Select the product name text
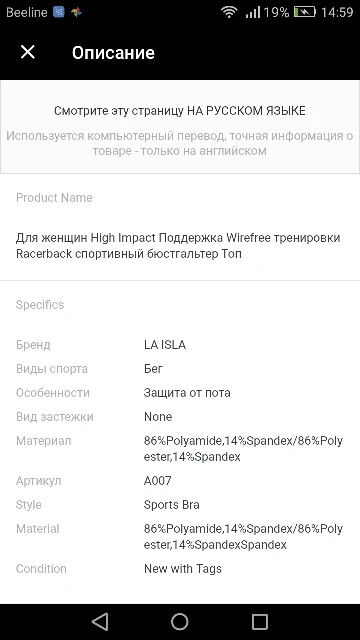The height and width of the screenshot is (640, 360). pyautogui.click(x=178, y=246)
